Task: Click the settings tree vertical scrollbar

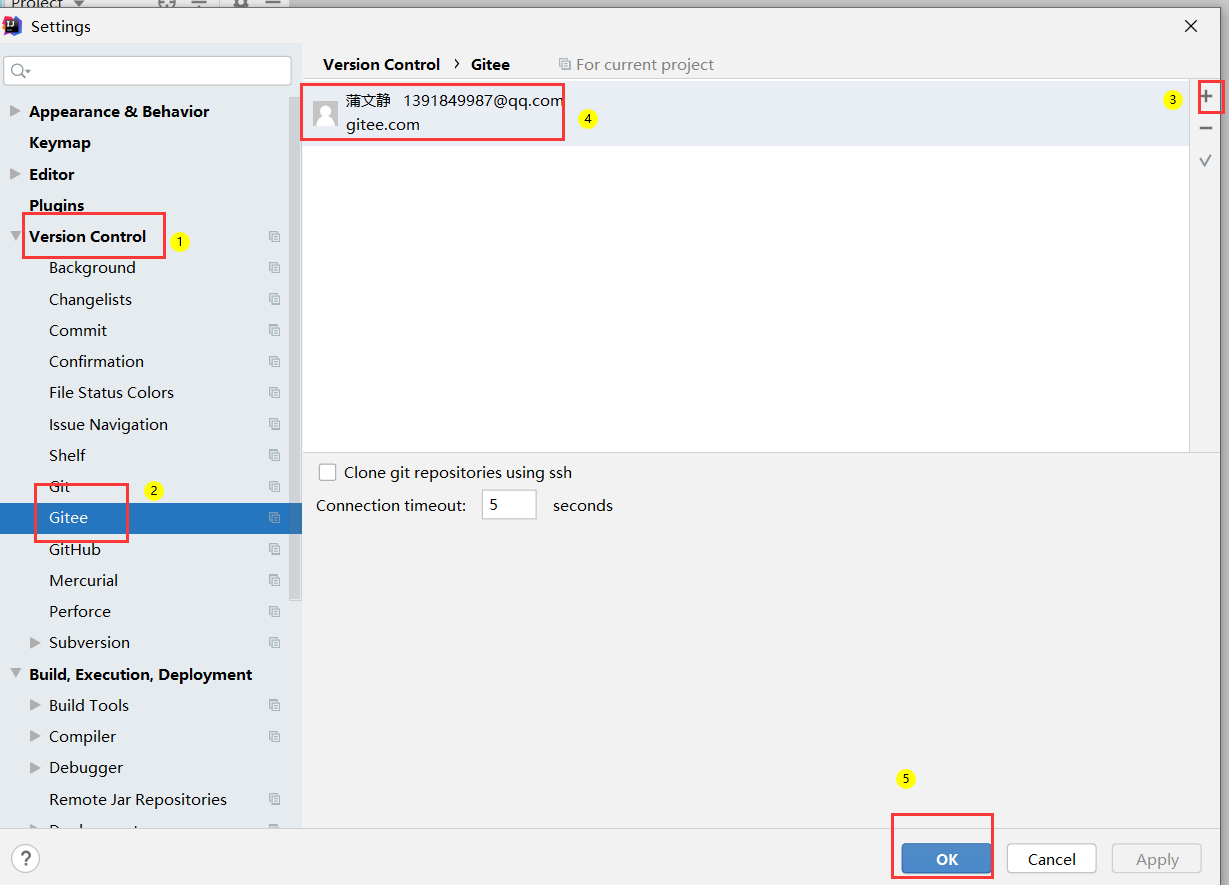Action: coord(295,350)
